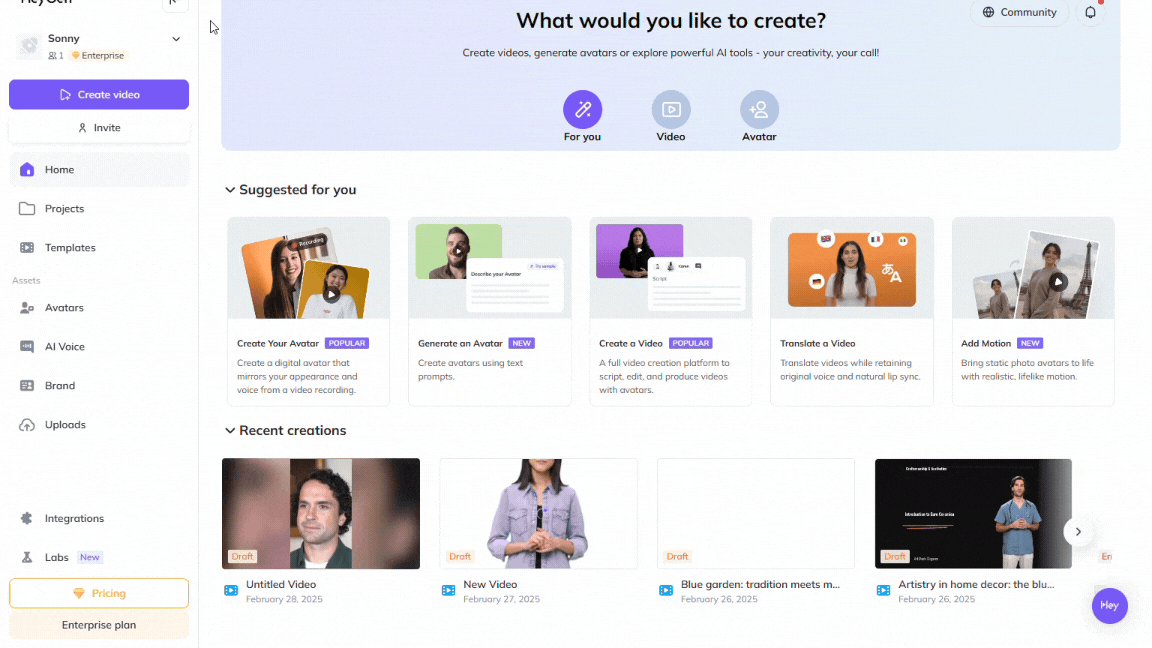Collapse the sidebar with the top icon
The height and width of the screenshot is (648, 1152).
tap(174, 4)
